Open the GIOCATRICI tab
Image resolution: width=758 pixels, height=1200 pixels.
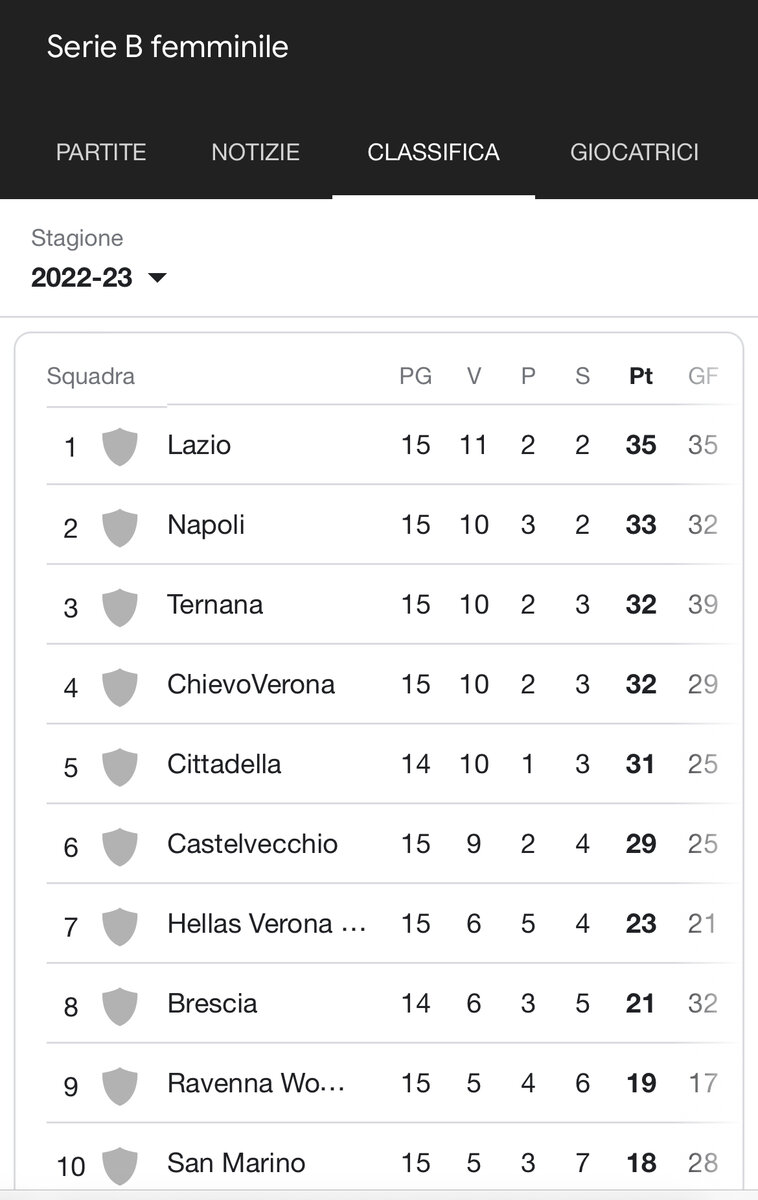click(x=634, y=152)
